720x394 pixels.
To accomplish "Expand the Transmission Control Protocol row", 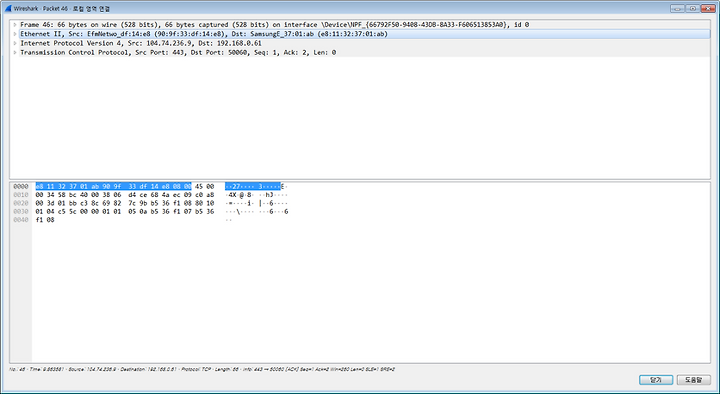I will 15,53.
